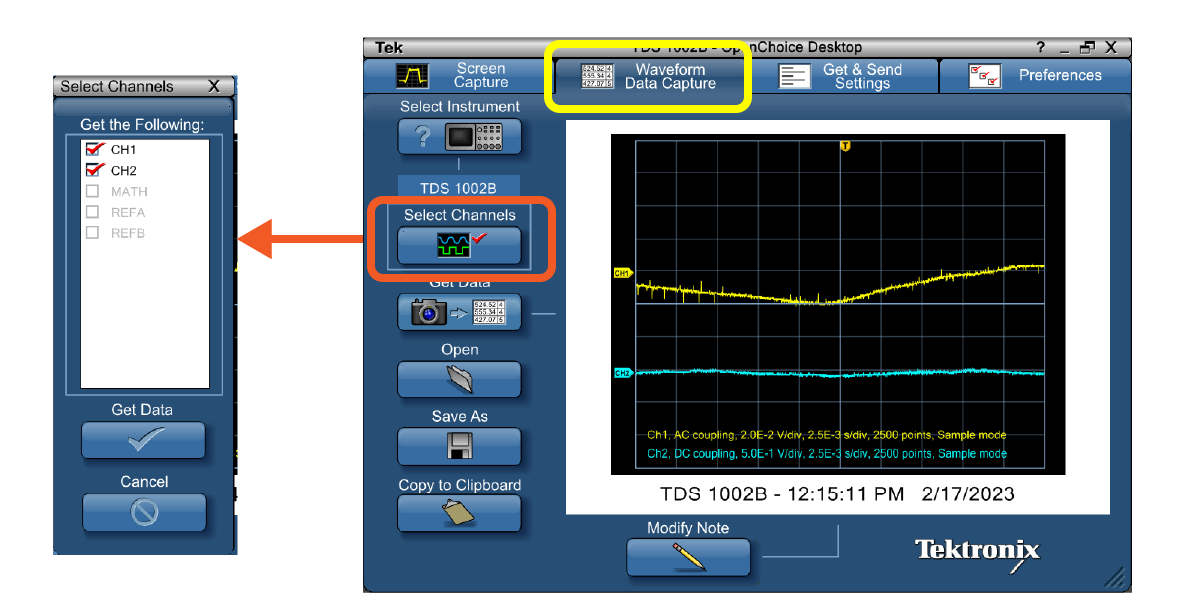This screenshot has width=1185, height=606.
Task: Close the Select Channels dialog
Action: point(214,86)
